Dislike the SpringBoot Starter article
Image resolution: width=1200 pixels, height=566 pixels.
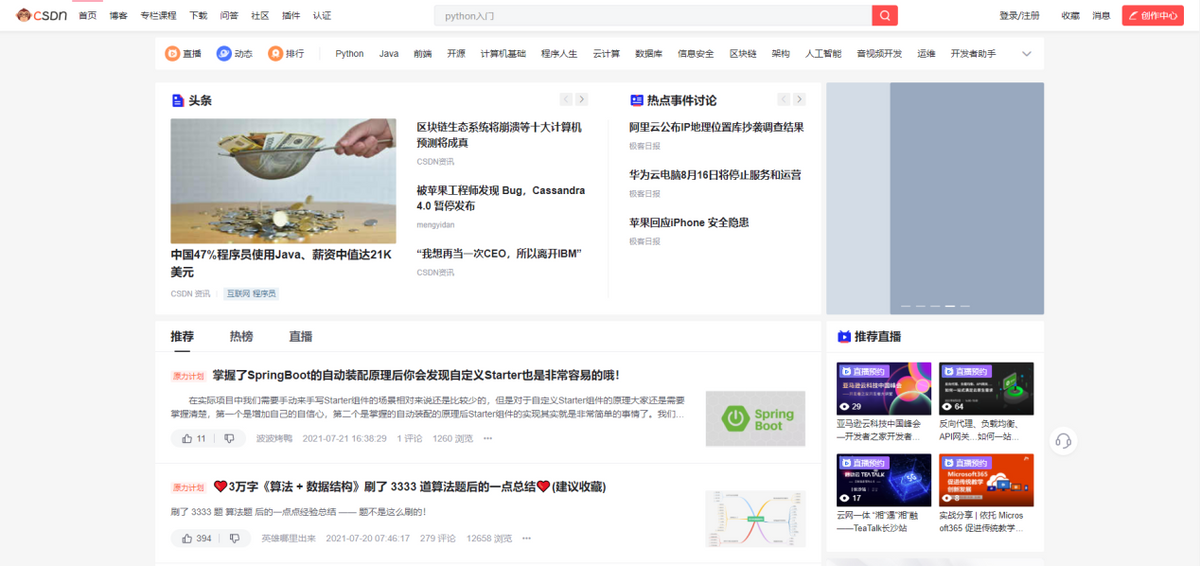pyautogui.click(x=230, y=438)
